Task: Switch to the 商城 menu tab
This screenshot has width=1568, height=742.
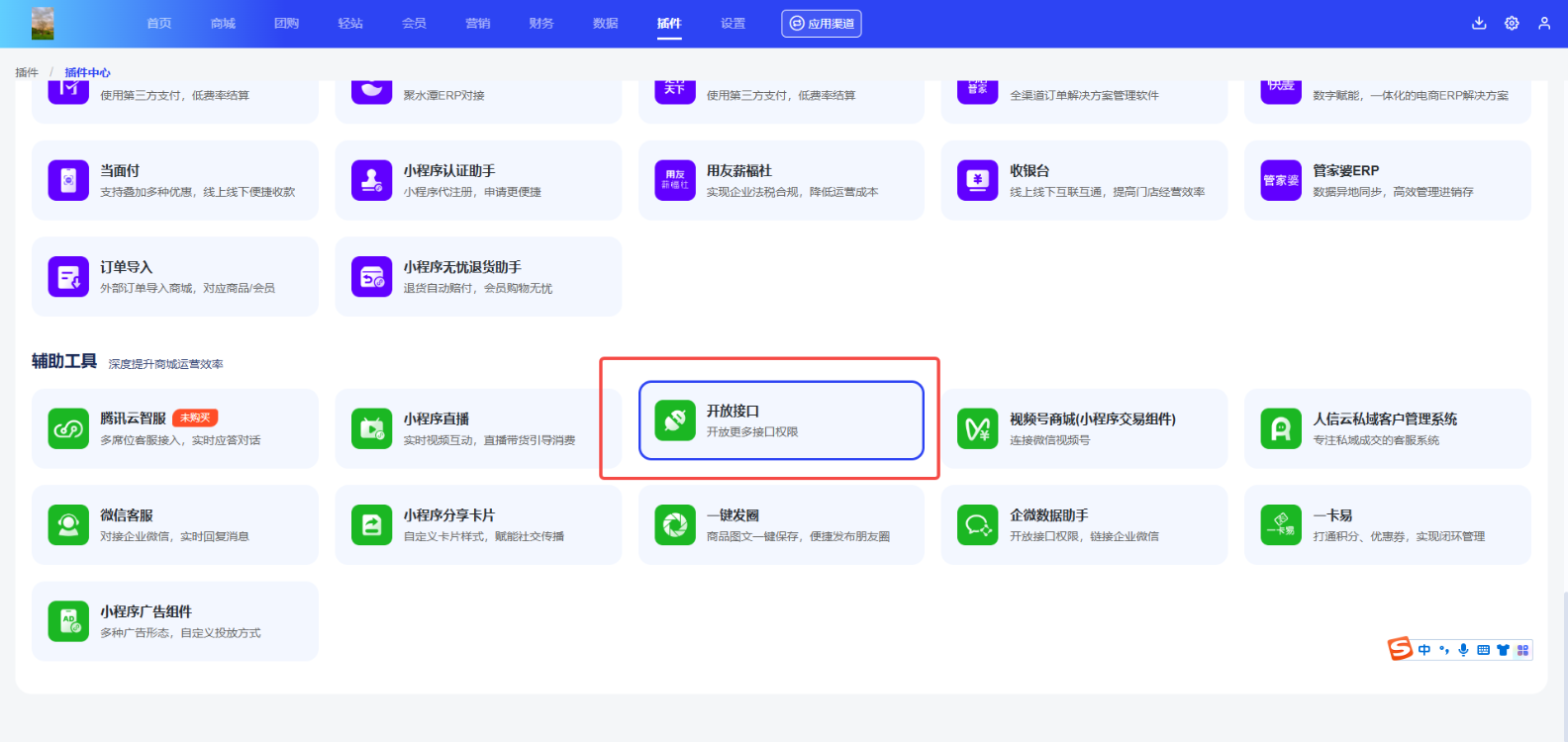Action: tap(223, 23)
